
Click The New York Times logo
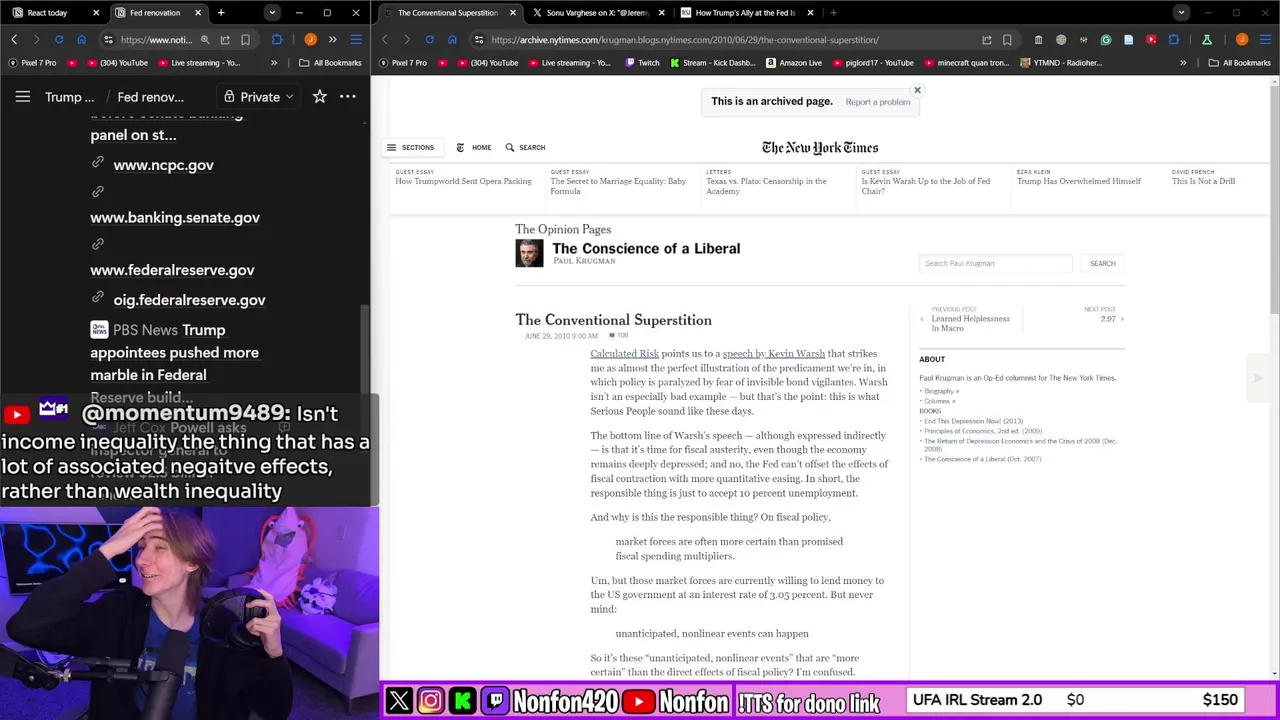(x=820, y=148)
